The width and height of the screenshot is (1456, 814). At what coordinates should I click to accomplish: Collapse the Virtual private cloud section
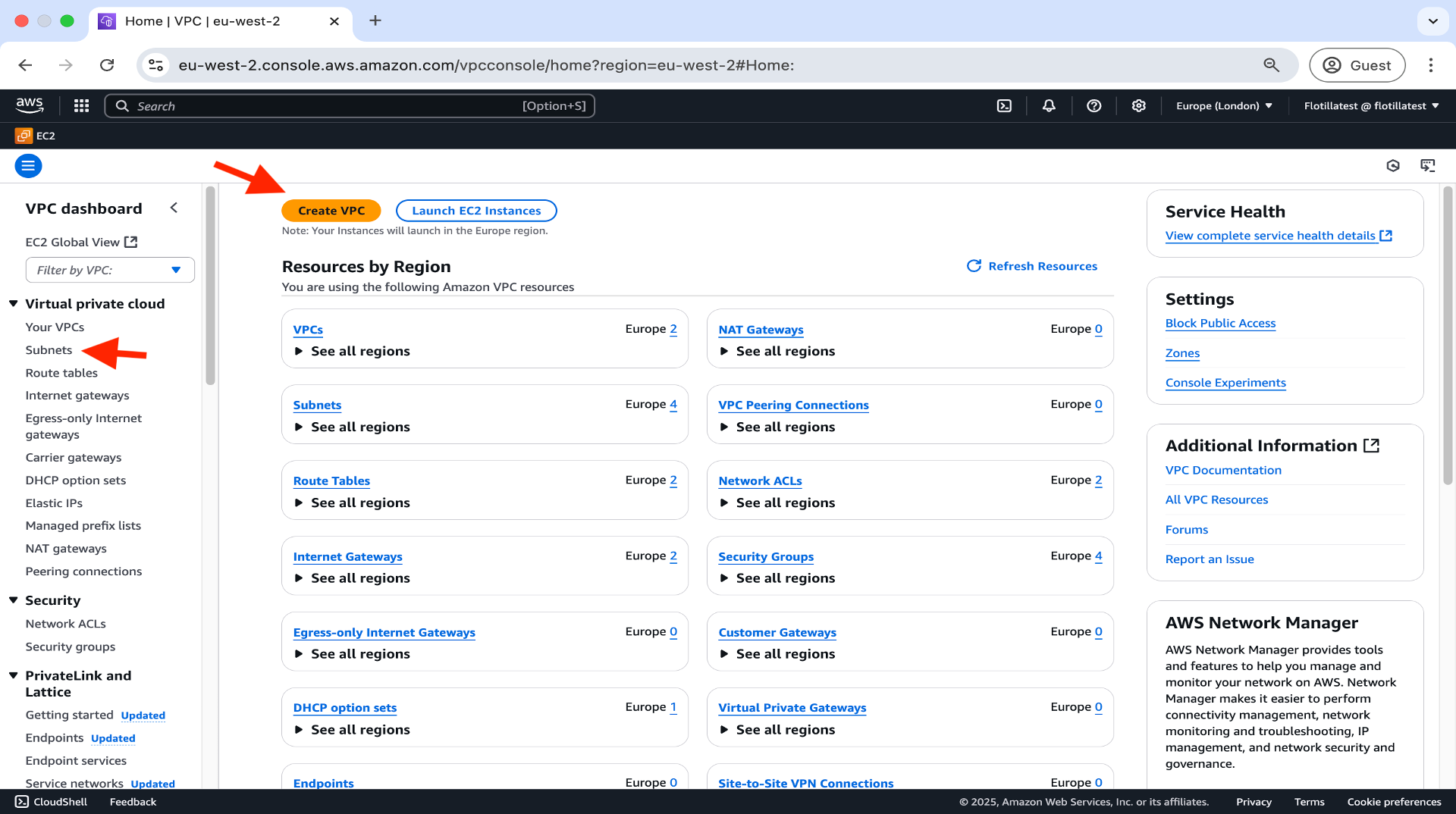coord(14,304)
